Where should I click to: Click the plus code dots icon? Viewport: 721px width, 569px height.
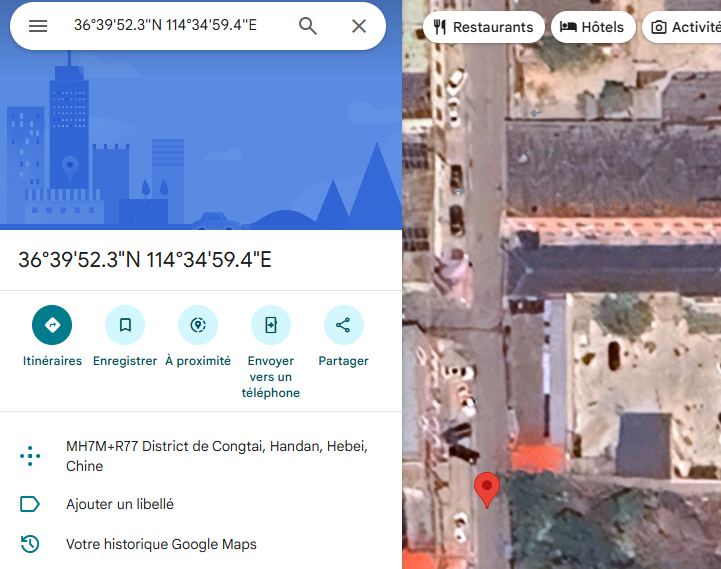click(30, 457)
